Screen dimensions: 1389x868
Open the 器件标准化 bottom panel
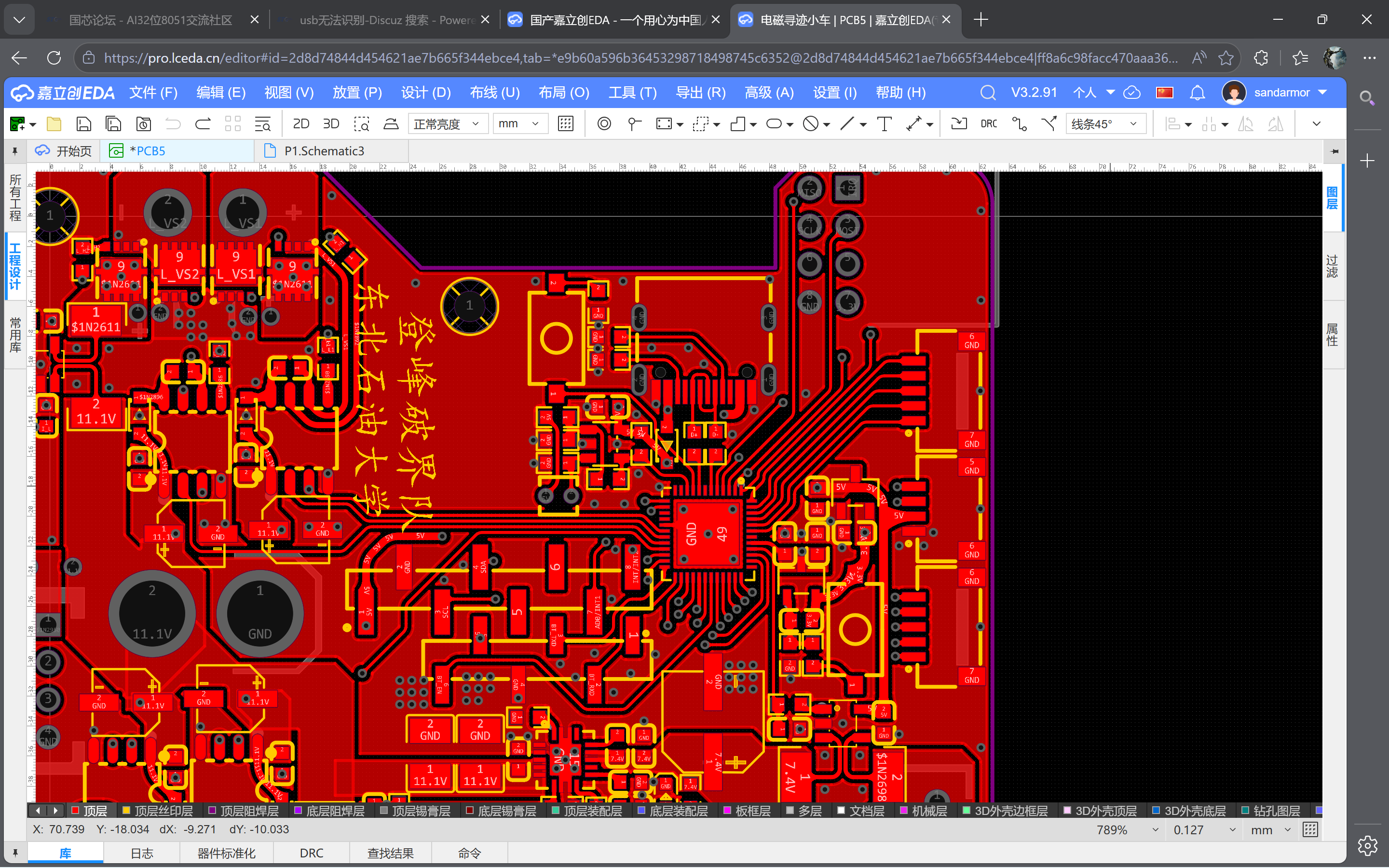click(226, 853)
